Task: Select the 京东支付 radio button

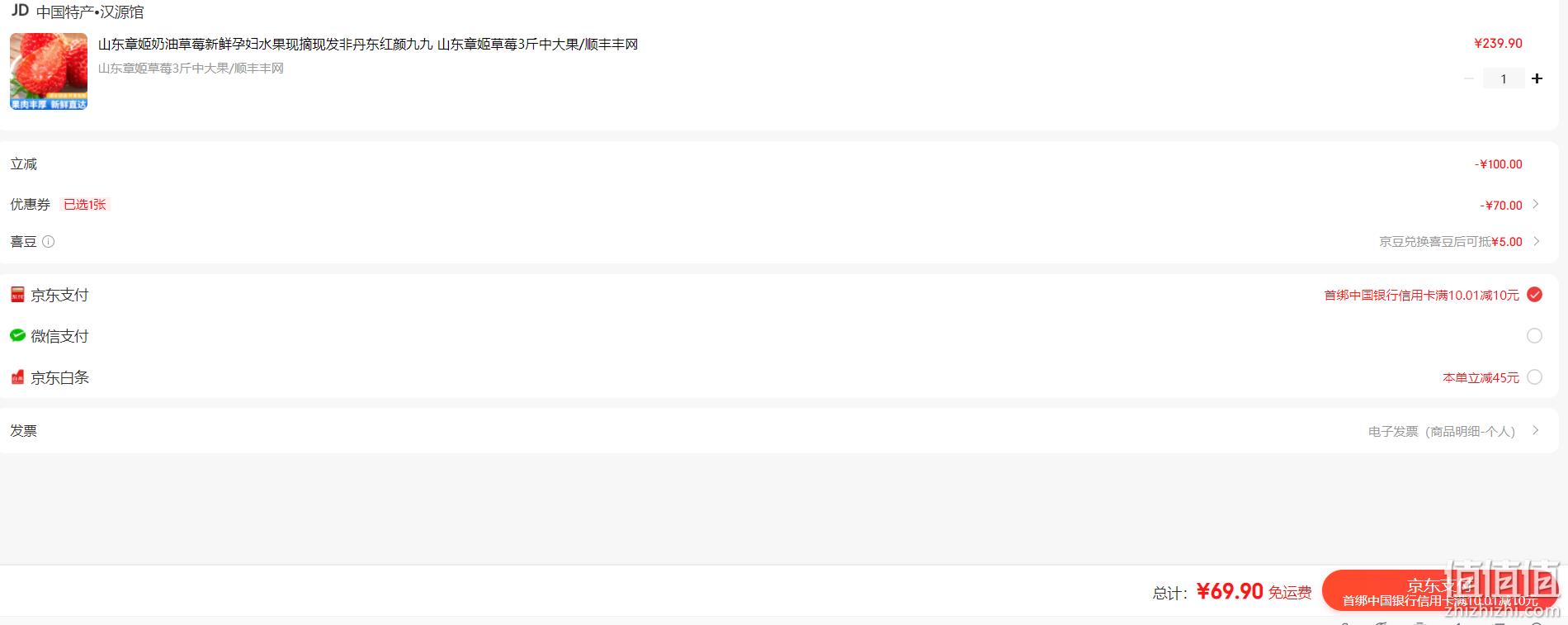Action: 1534,295
